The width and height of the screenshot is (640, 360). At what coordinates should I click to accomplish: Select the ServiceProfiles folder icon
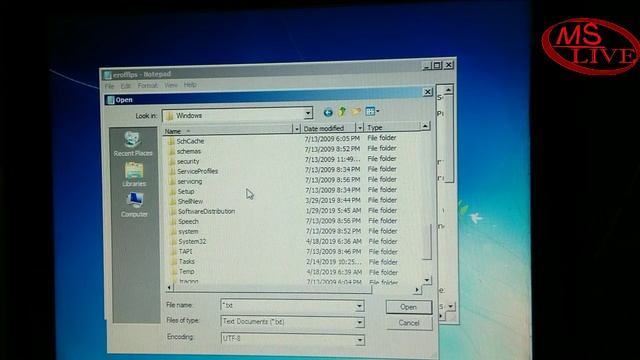coord(172,171)
